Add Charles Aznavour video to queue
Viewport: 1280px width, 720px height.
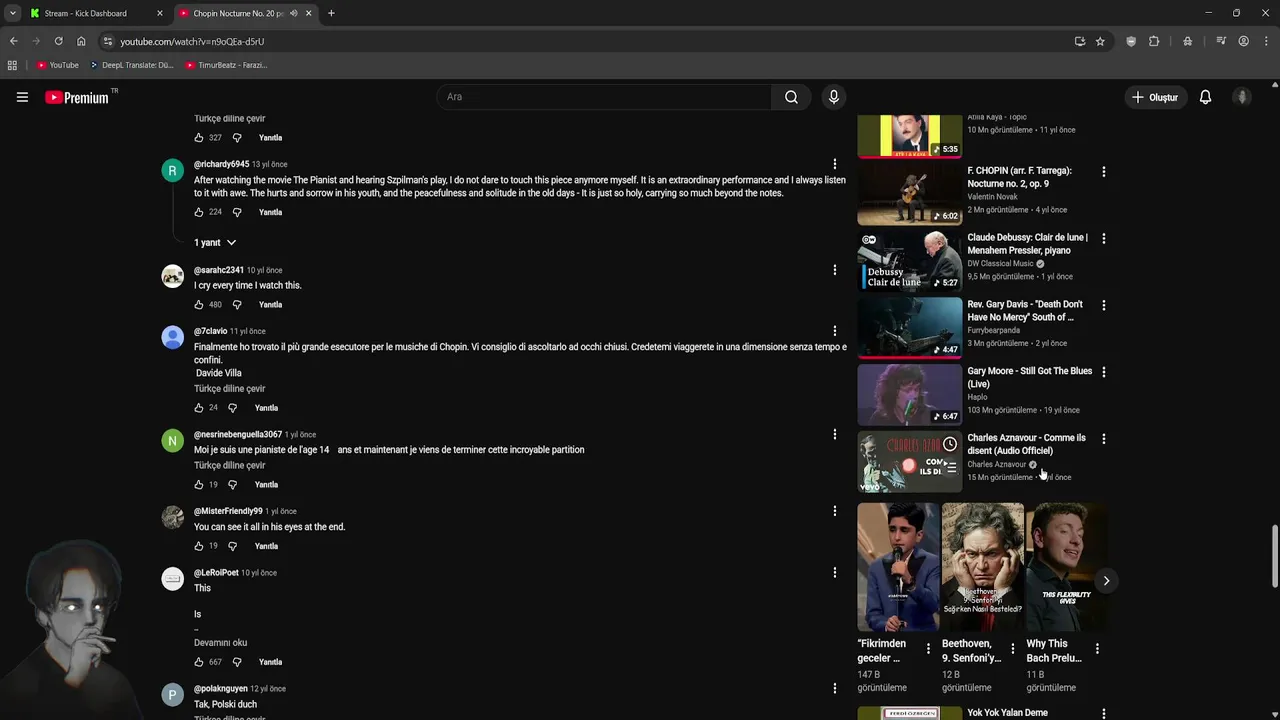950,467
